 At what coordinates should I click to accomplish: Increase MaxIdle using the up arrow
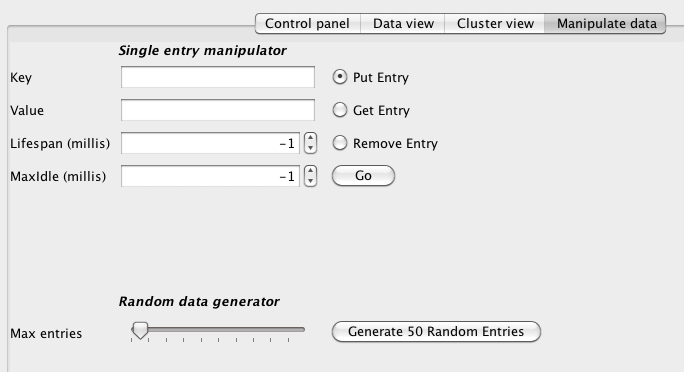(x=310, y=171)
